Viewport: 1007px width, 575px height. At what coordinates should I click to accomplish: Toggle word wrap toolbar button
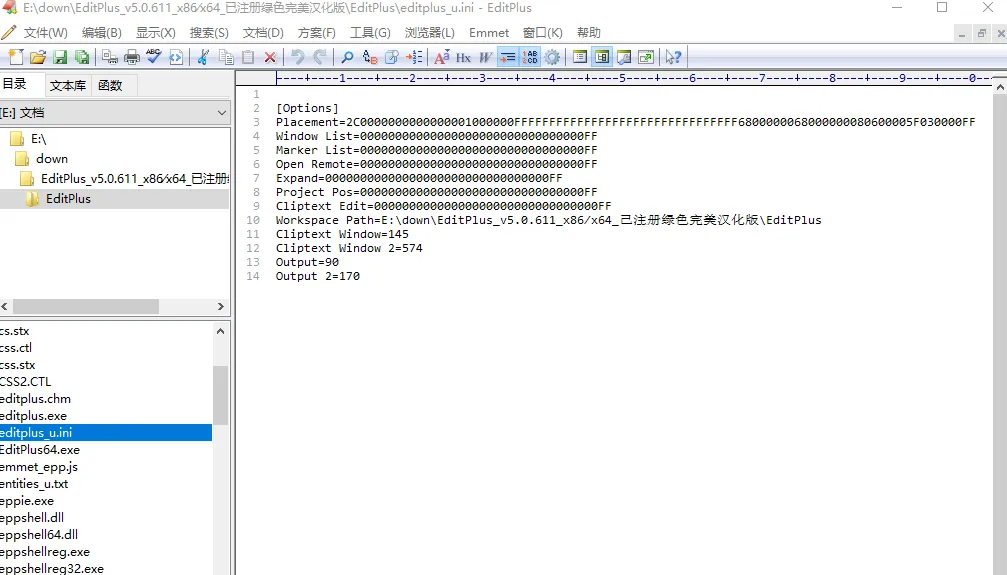point(508,58)
